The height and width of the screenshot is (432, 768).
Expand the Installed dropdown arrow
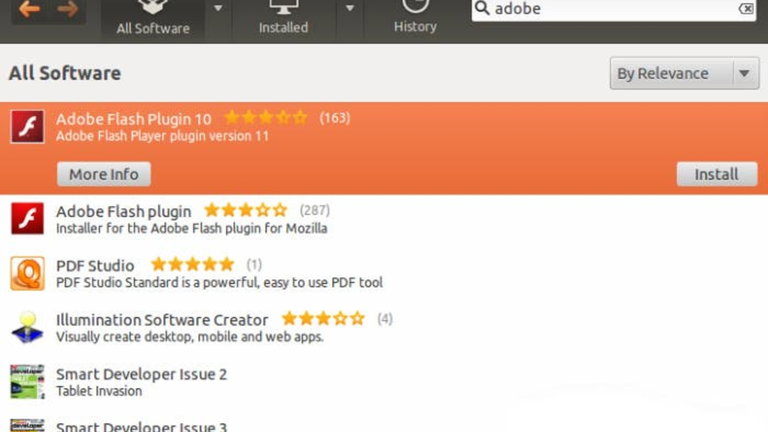coord(349,10)
